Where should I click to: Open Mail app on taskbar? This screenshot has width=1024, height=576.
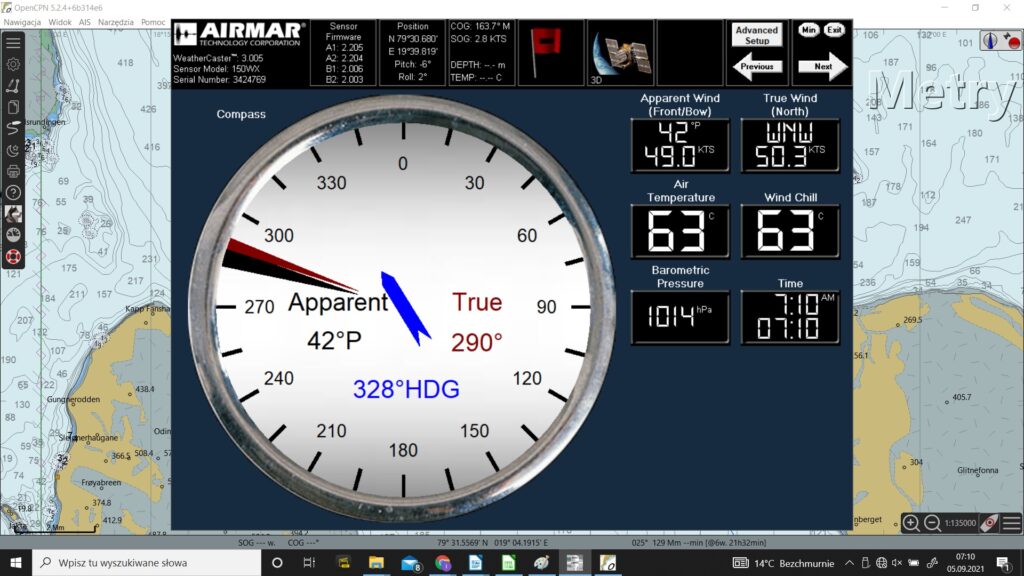pos(410,562)
